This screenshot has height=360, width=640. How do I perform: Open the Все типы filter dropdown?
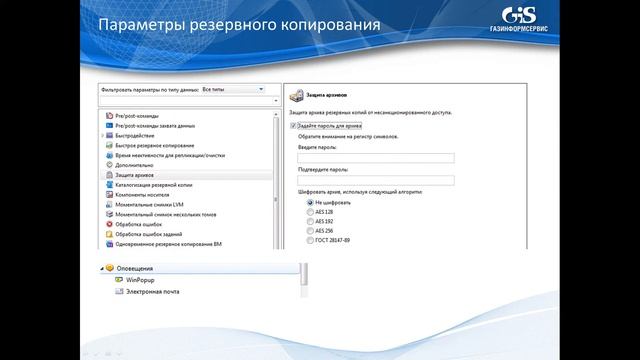point(233,89)
